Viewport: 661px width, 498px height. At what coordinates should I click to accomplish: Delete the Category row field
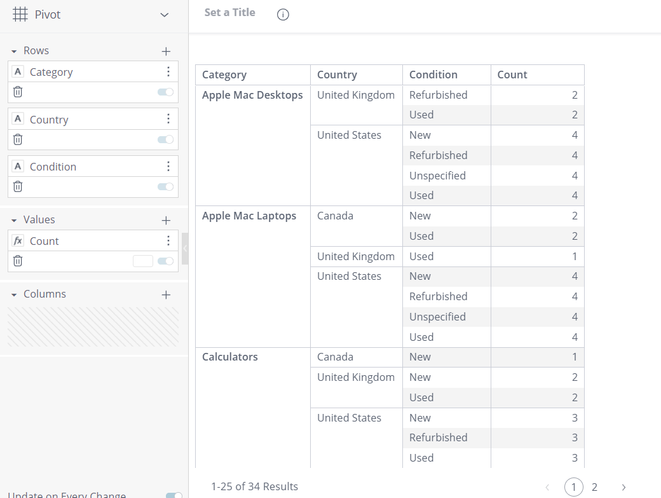coord(18,92)
